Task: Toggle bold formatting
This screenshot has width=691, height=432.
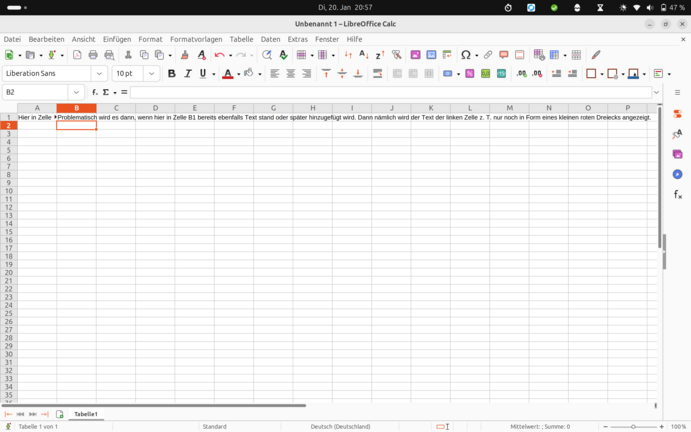Action: point(172,74)
